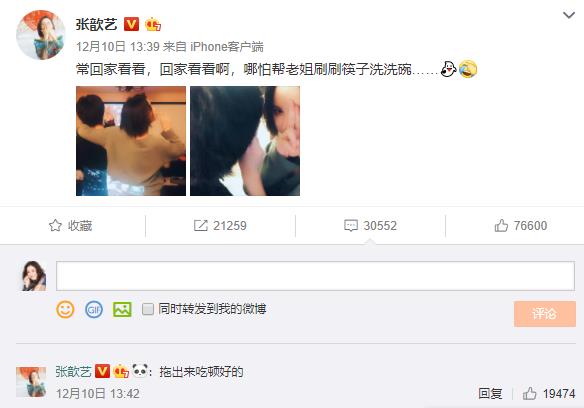Open the comments tab showing 30552
584x408 pixels.
pyautogui.click(x=371, y=225)
